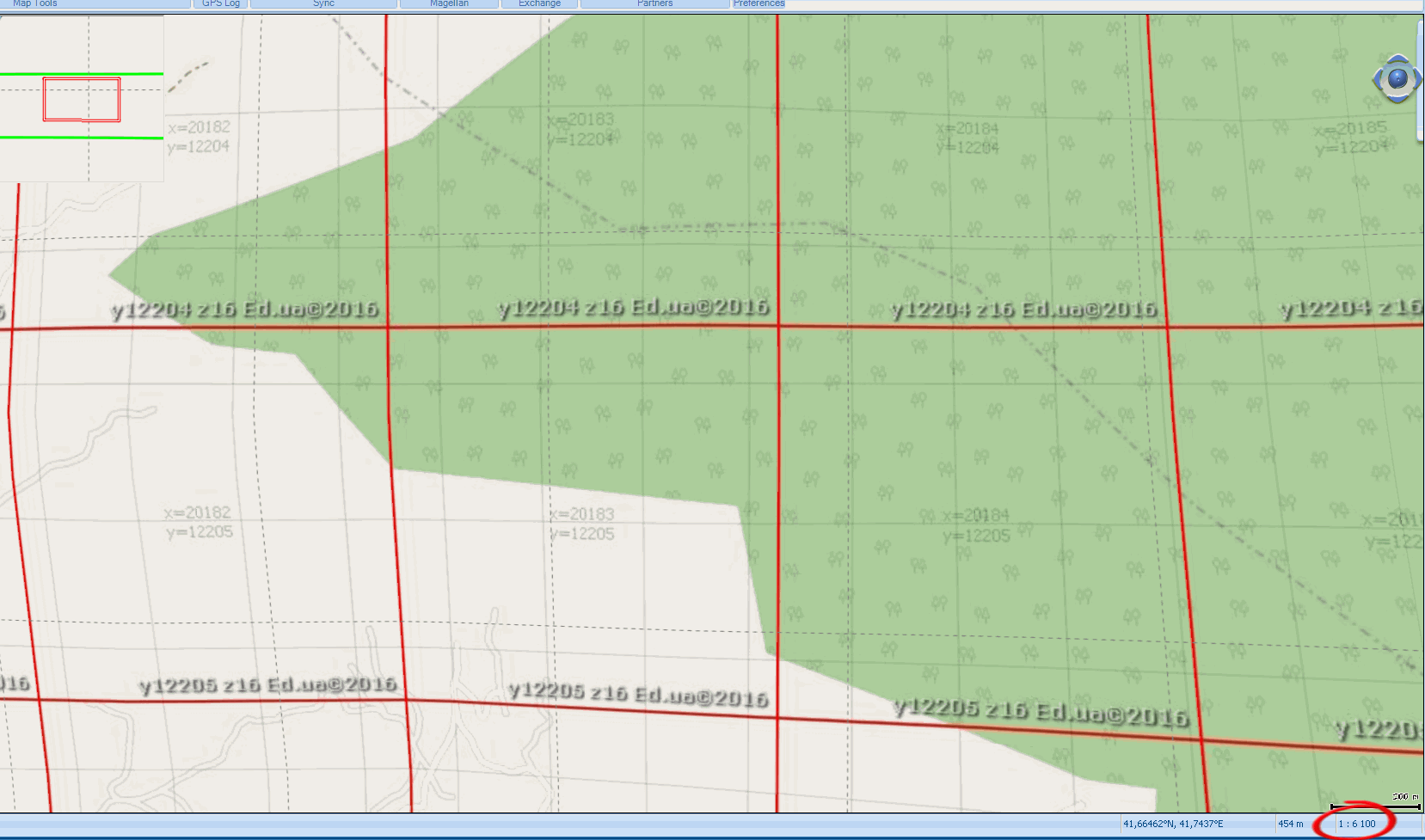Pan map left with navigation arrow
This screenshot has width=1425, height=840.
1378,79
